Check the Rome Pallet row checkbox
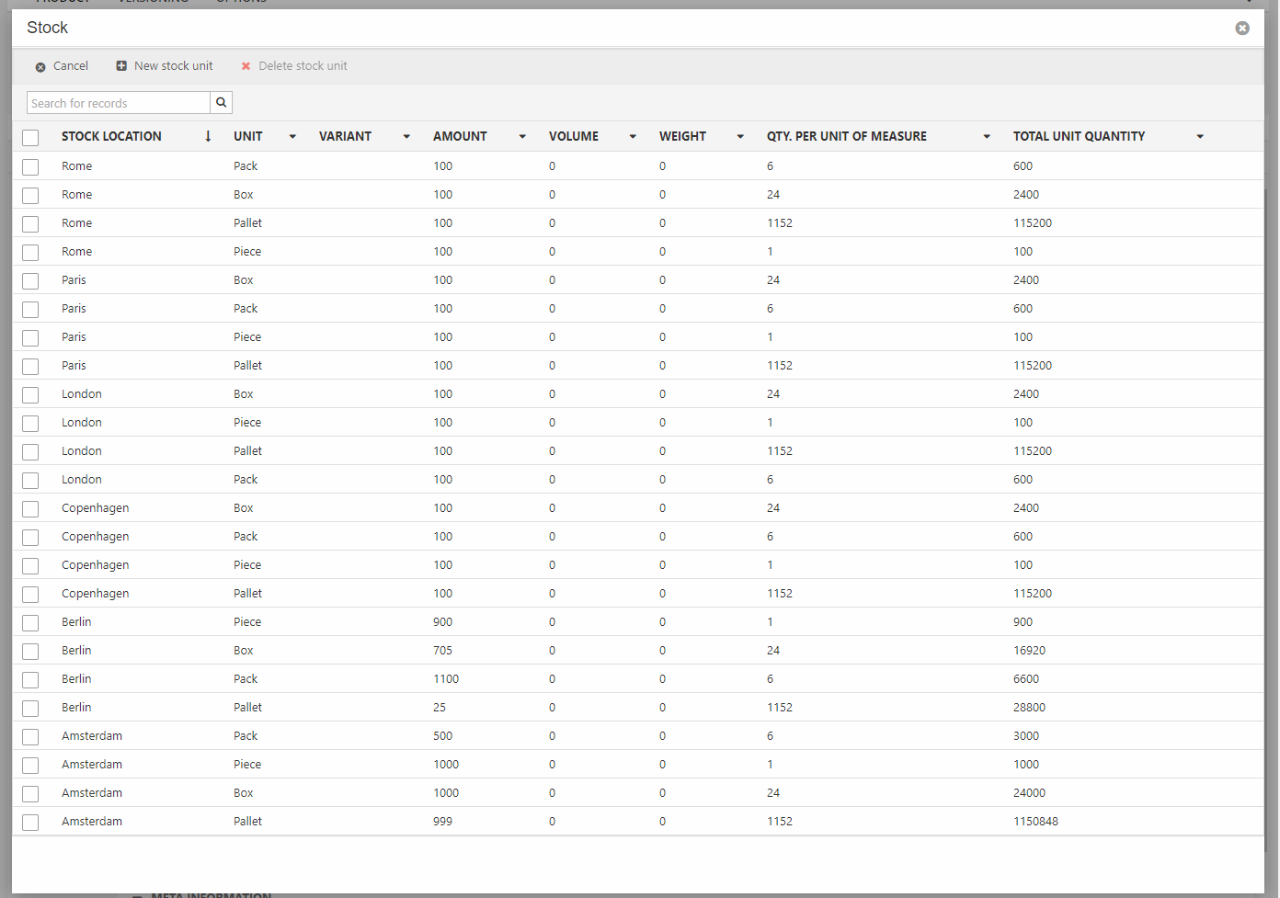The height and width of the screenshot is (898, 1280). [30, 224]
